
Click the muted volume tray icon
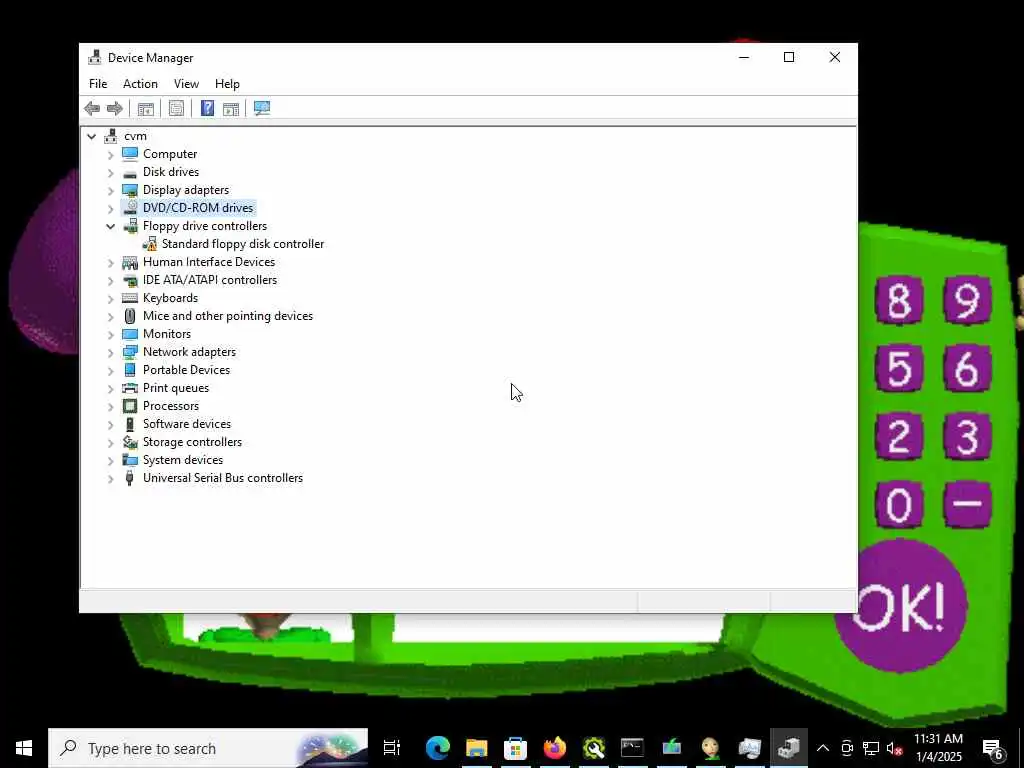point(894,748)
